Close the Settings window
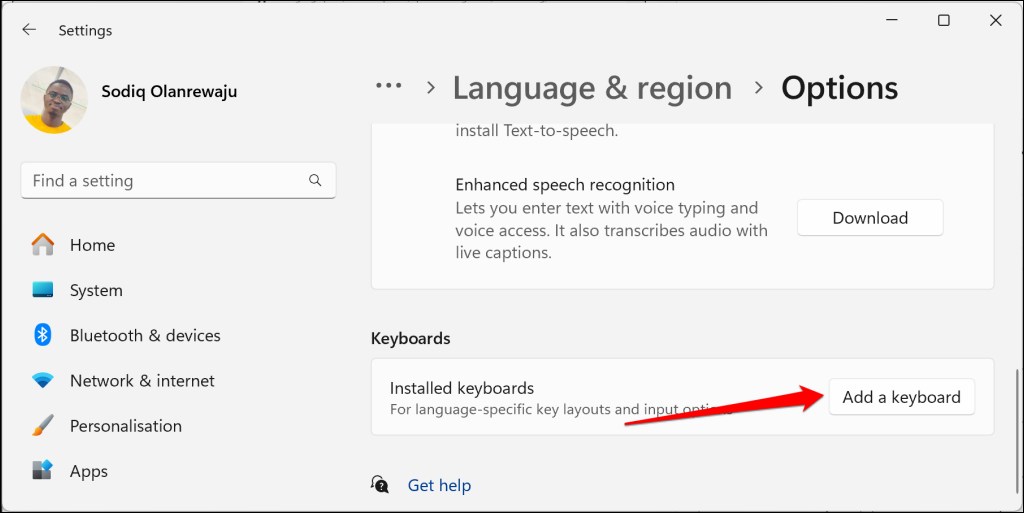The height and width of the screenshot is (513, 1024). 995,20
